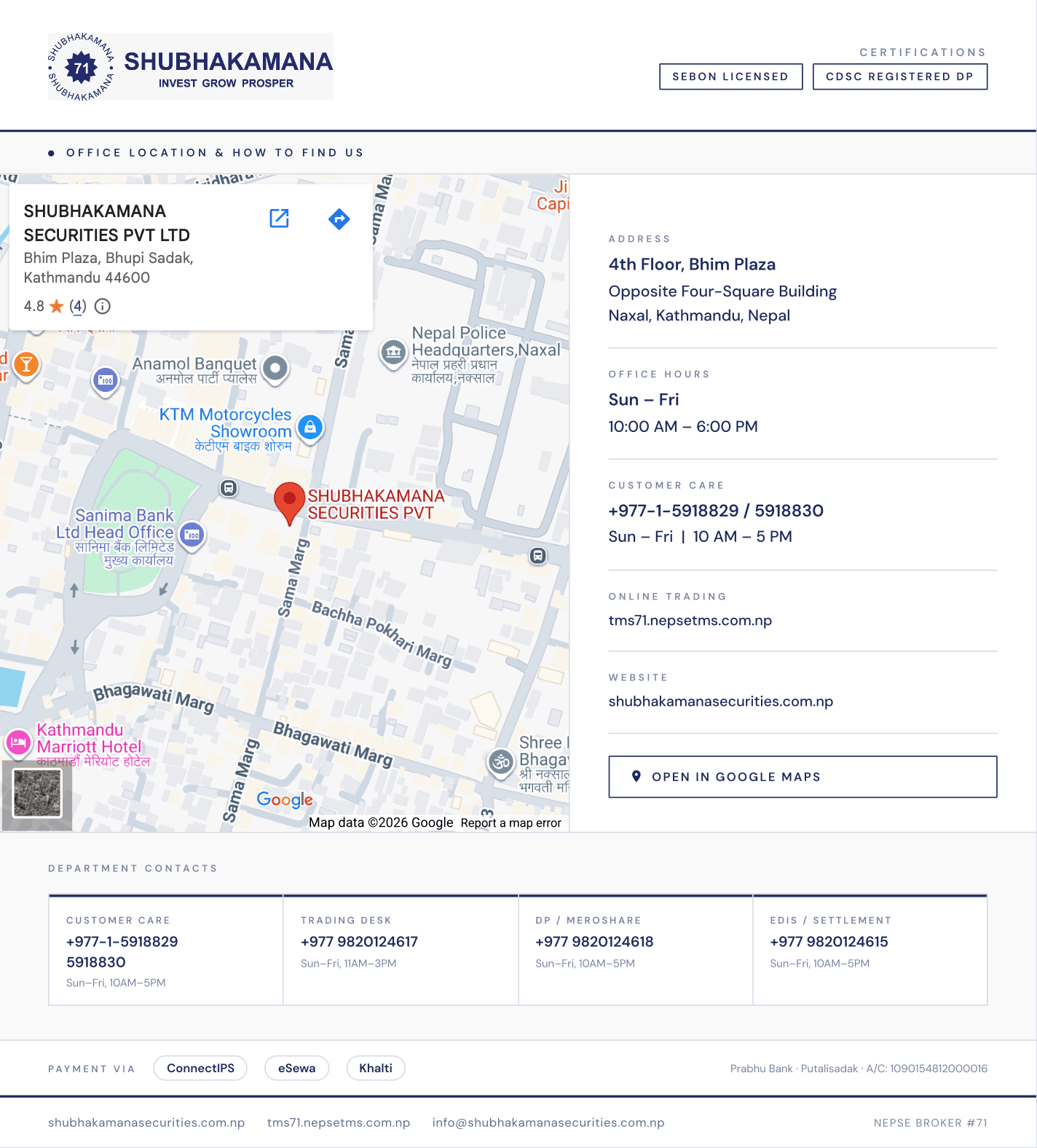Click Opposite Four-Square Building text
1037x1148 pixels.
722,291
